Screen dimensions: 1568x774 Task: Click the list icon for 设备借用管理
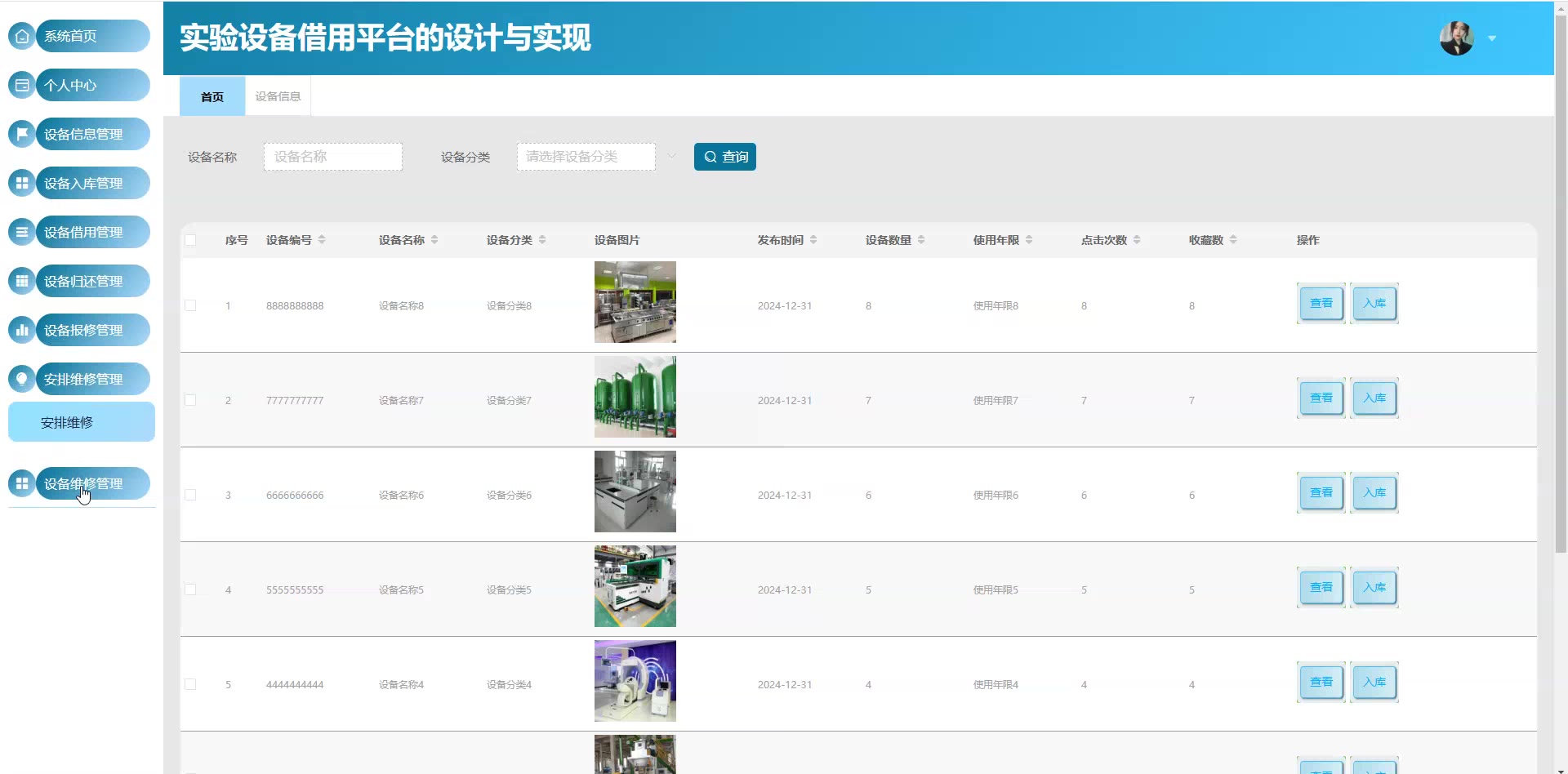[22, 232]
